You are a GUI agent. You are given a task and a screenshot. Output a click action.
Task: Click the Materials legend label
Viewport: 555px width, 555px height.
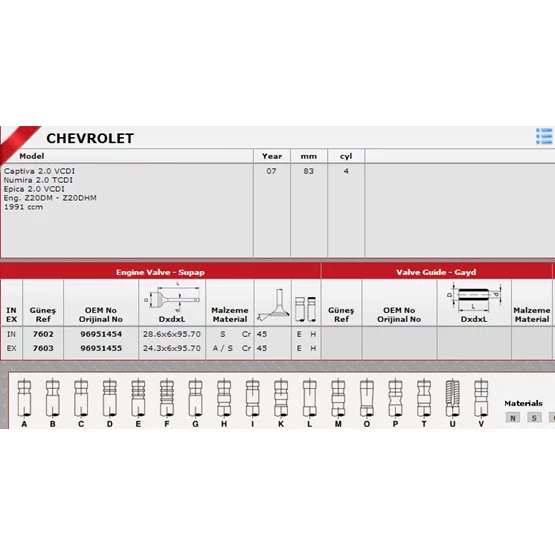(x=523, y=403)
